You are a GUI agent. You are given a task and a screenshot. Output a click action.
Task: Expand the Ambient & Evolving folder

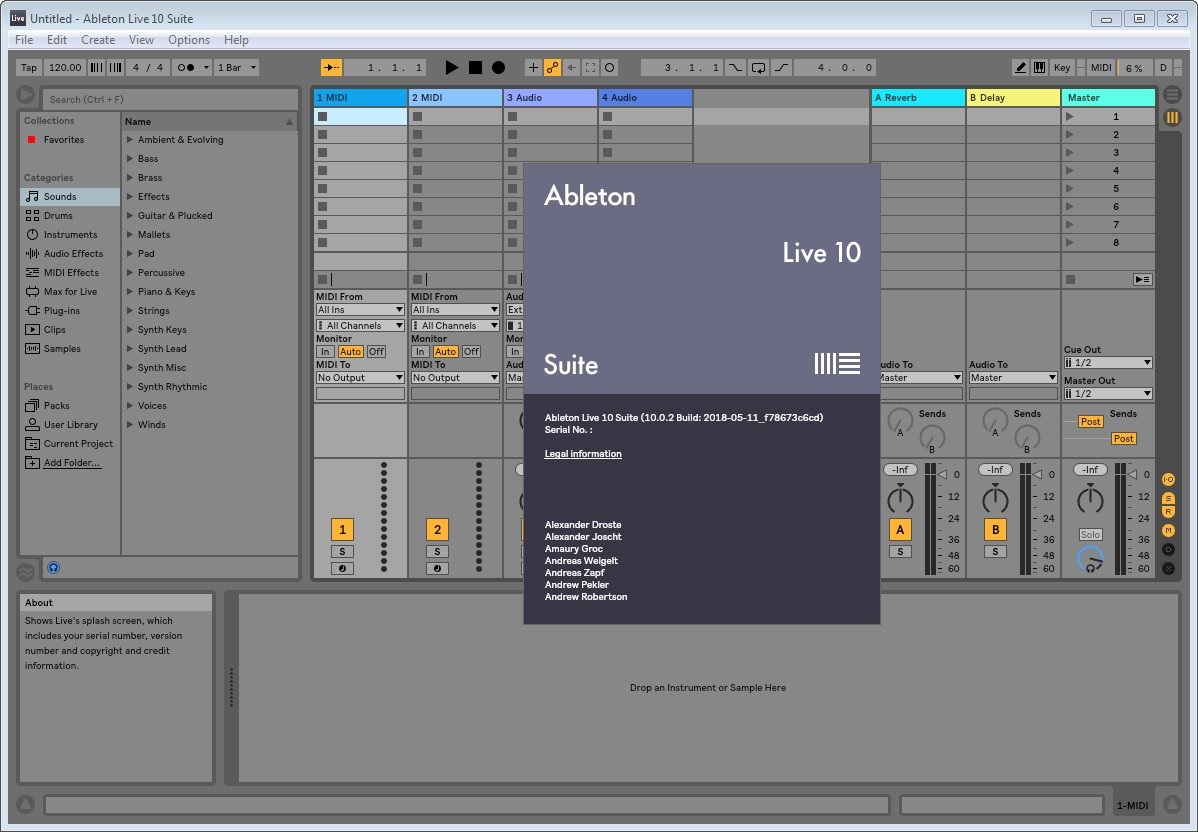[x=130, y=140]
